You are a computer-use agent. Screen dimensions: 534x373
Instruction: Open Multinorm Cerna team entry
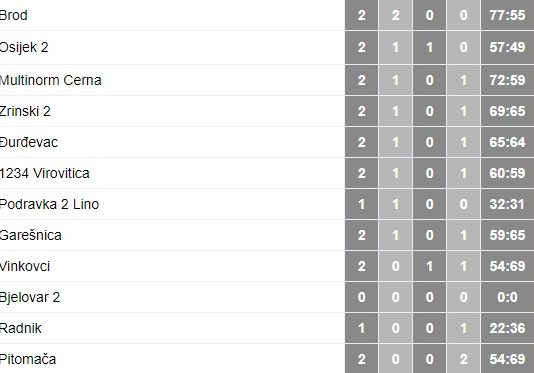point(50,80)
